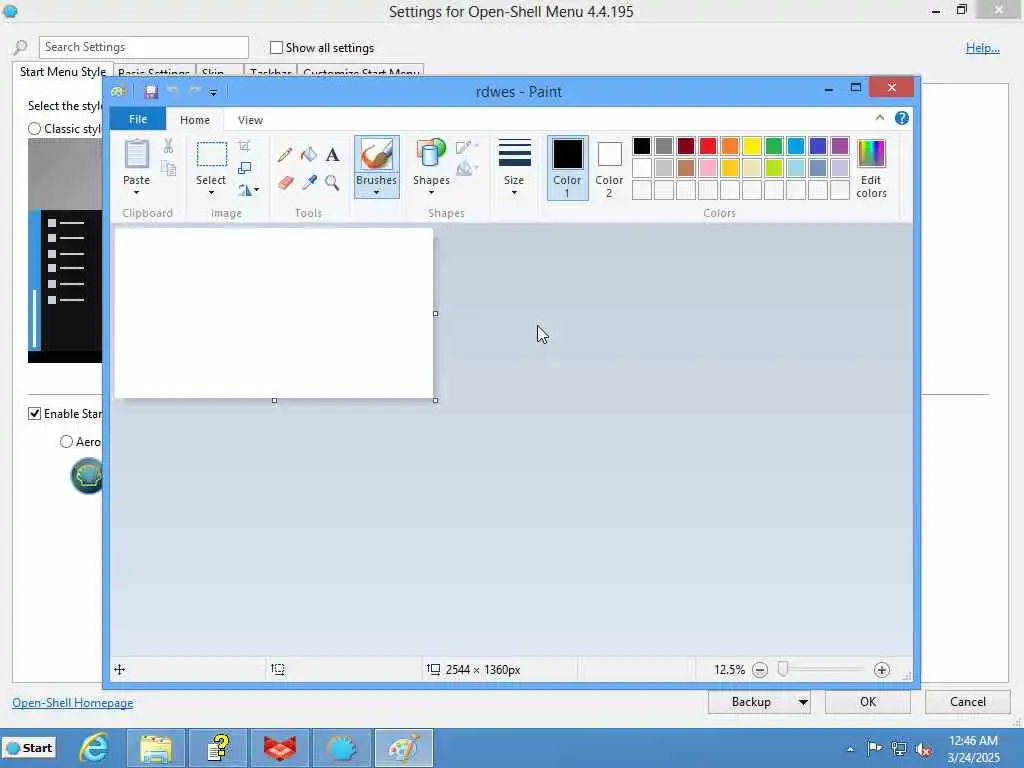The image size is (1024, 768).
Task: Collapse the Paint ribbon with the chevron
Action: (x=880, y=118)
